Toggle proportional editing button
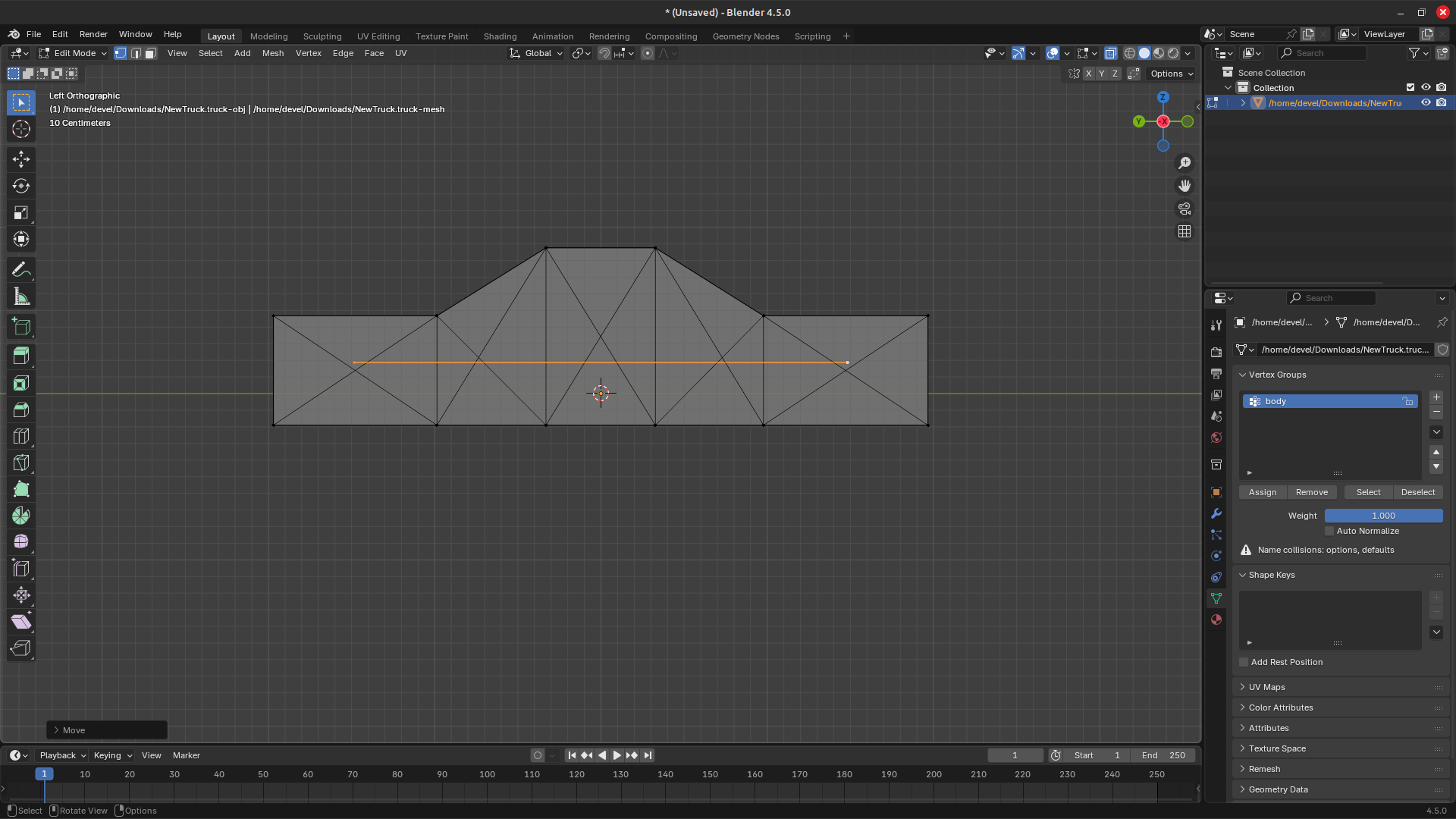The width and height of the screenshot is (1456, 819). coord(648,53)
